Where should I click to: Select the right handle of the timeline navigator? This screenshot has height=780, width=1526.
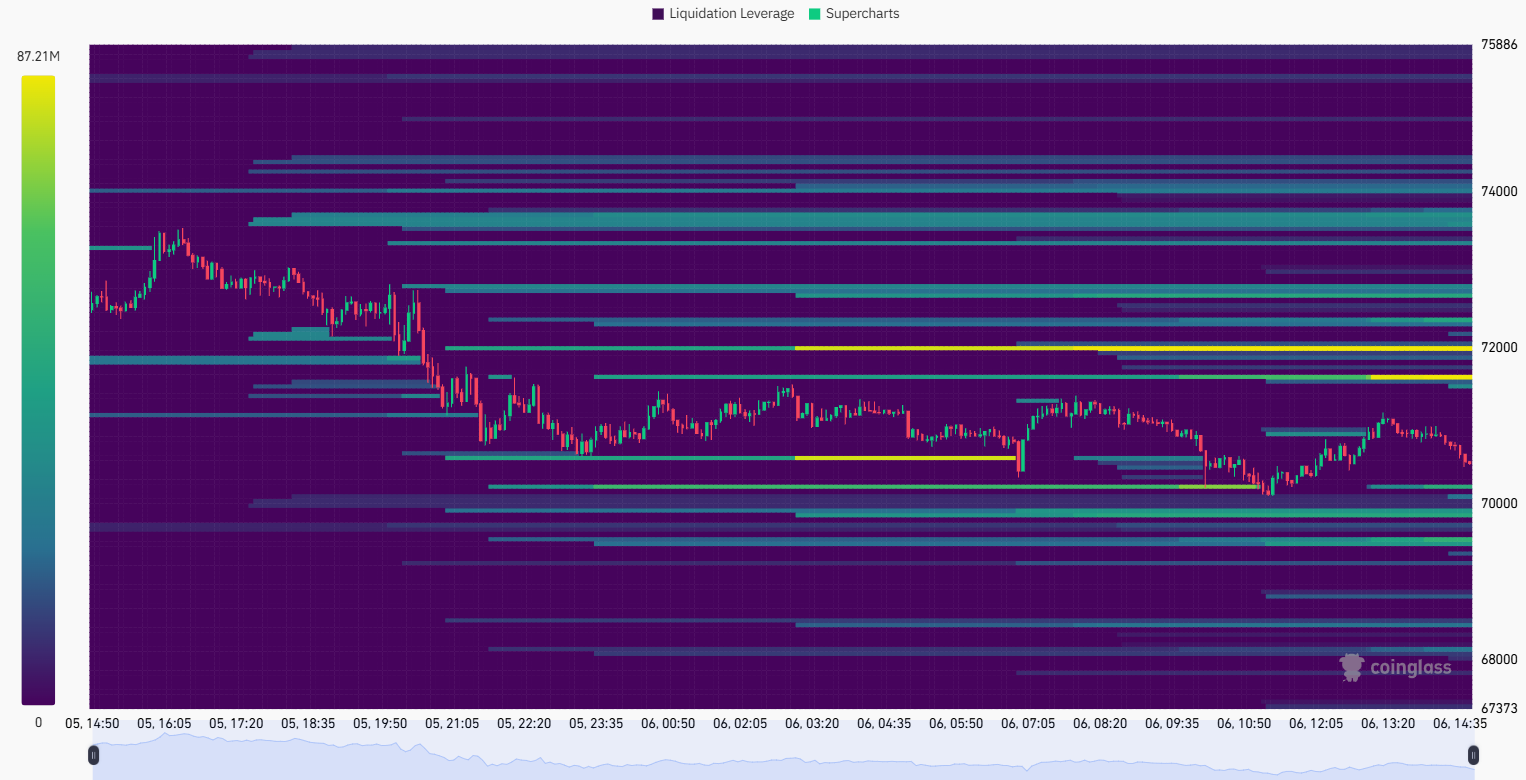1473,755
